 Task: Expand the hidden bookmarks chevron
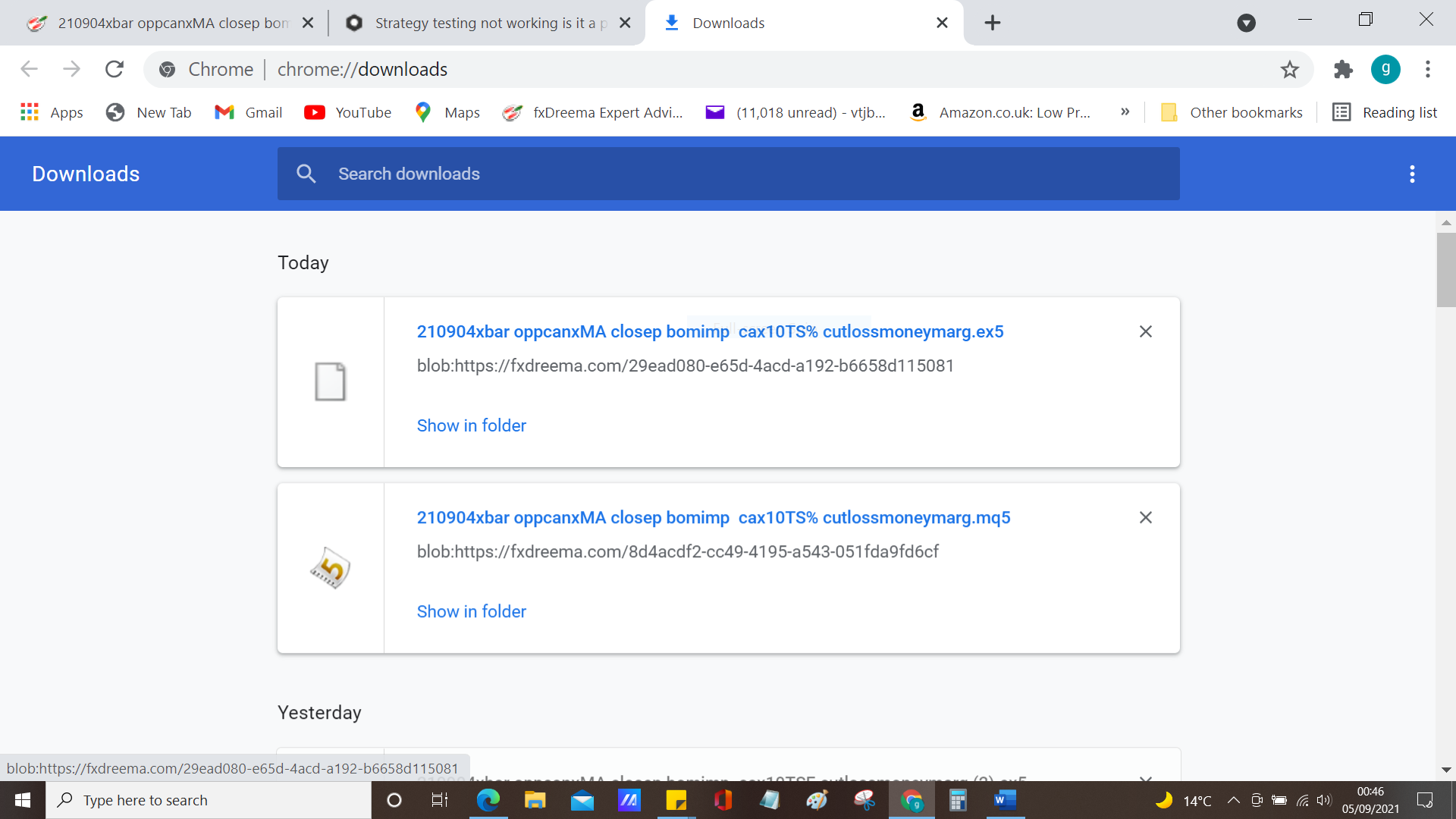coord(1125,111)
